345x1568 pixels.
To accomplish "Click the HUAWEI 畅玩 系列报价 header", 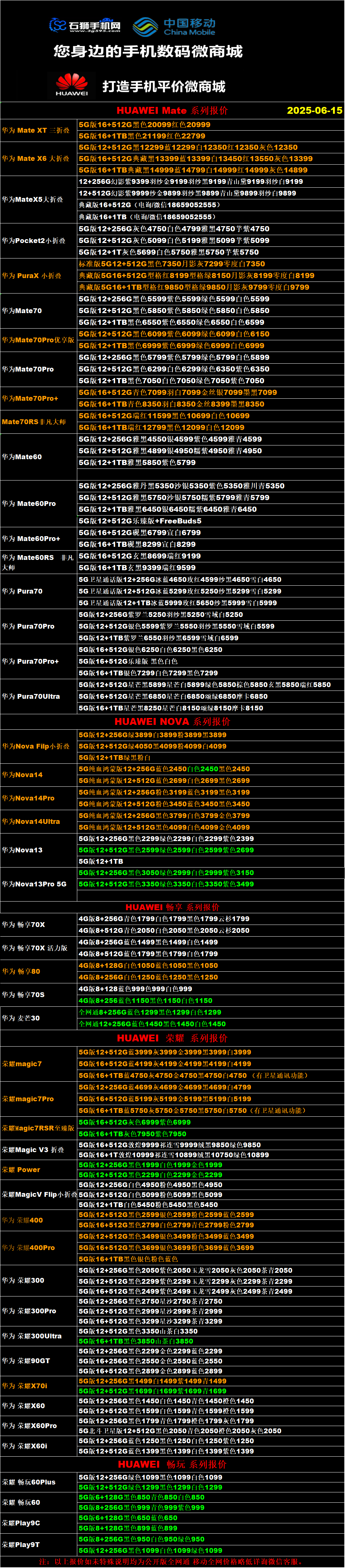I will coord(172,1464).
